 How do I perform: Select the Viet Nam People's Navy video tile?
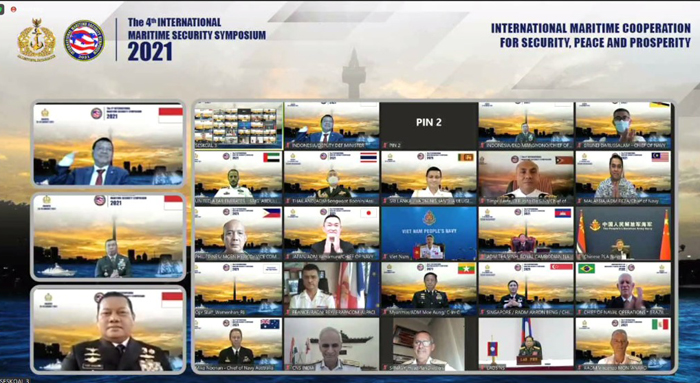click(429, 233)
